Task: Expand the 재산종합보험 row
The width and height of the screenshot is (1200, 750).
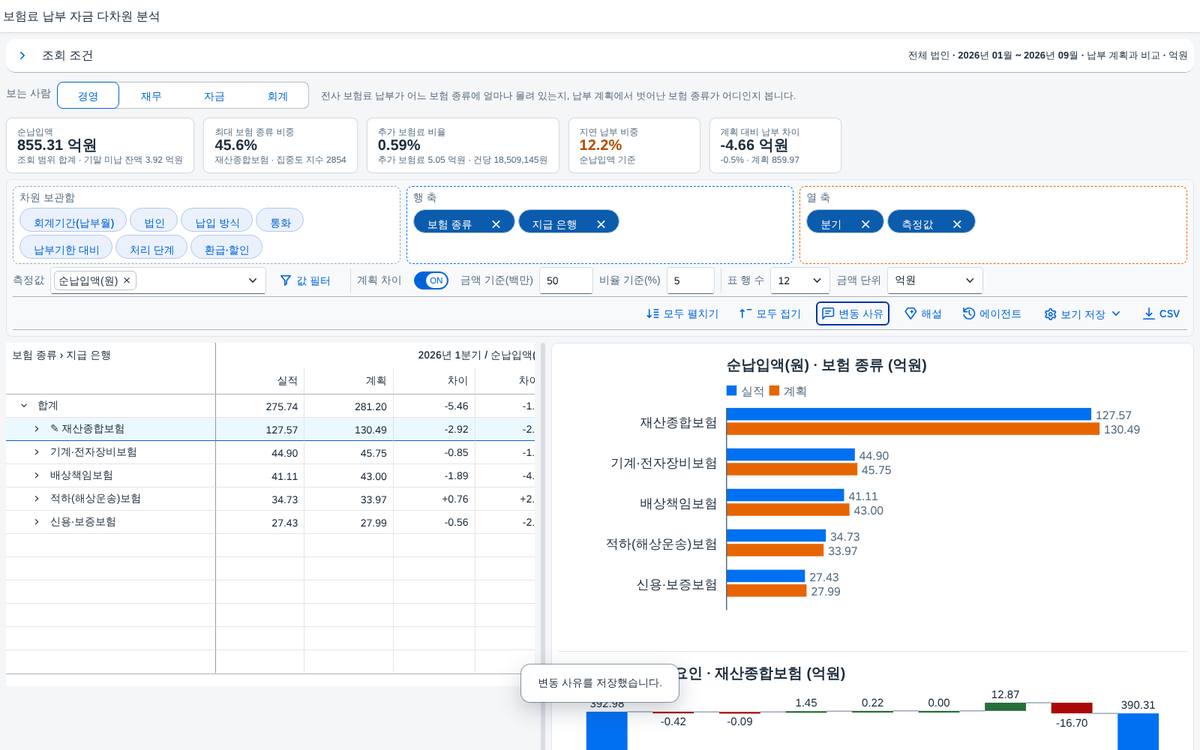Action: click(37, 429)
